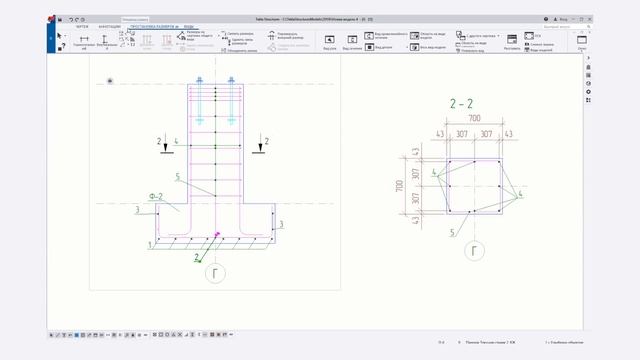This screenshot has width=640, height=360.
Task: Select the Г grid bubble under section 2-2
Action: click(x=474, y=251)
